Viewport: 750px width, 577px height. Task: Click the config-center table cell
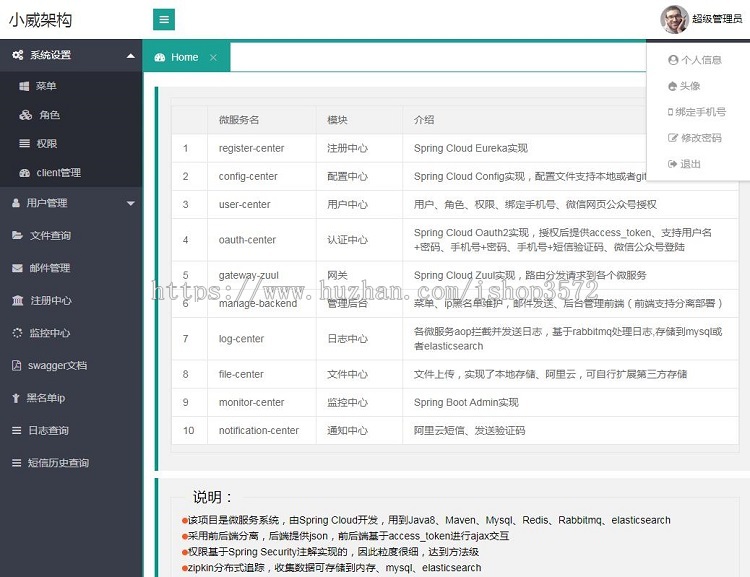pyautogui.click(x=262, y=177)
